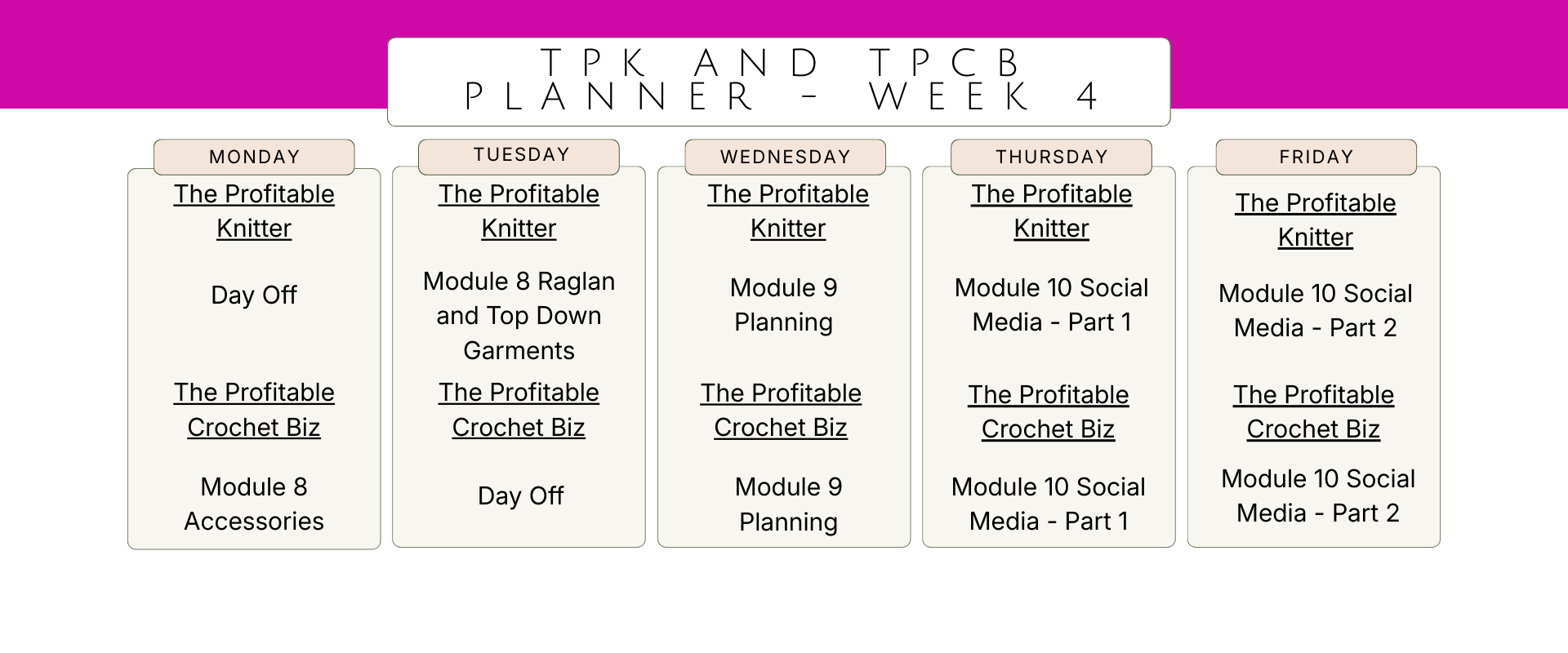The image size is (1568, 653).
Task: Select Friday's knitter Social Media Part 2 text
Action: pos(1315,310)
